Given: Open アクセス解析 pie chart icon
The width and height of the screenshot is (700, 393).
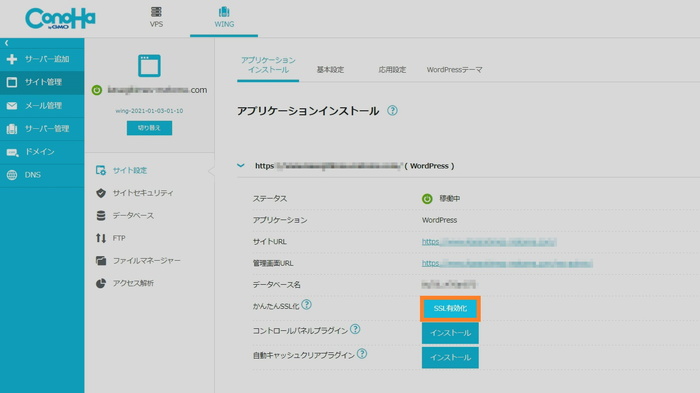Looking at the screenshot, I should tap(101, 283).
